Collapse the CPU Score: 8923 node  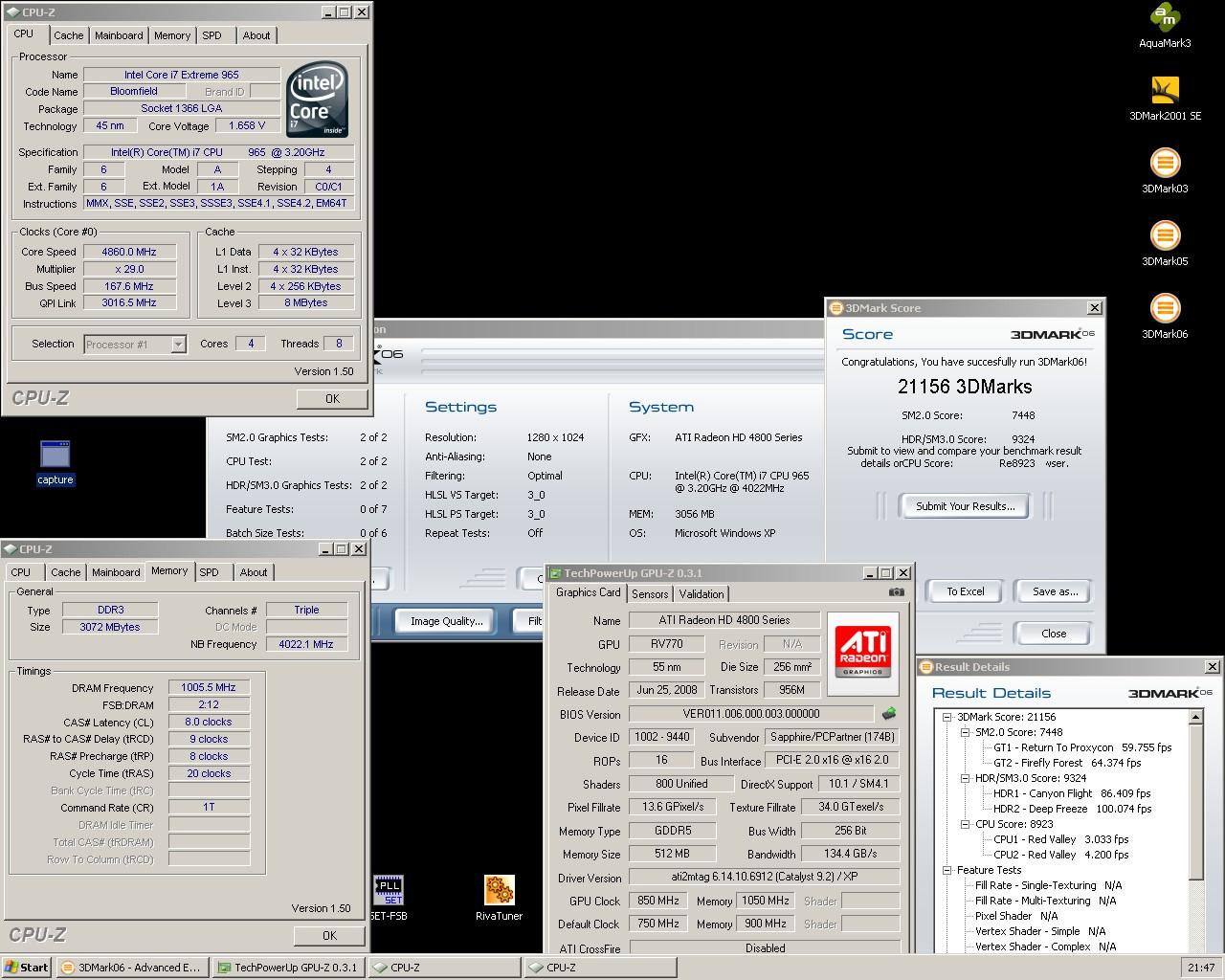click(x=965, y=824)
